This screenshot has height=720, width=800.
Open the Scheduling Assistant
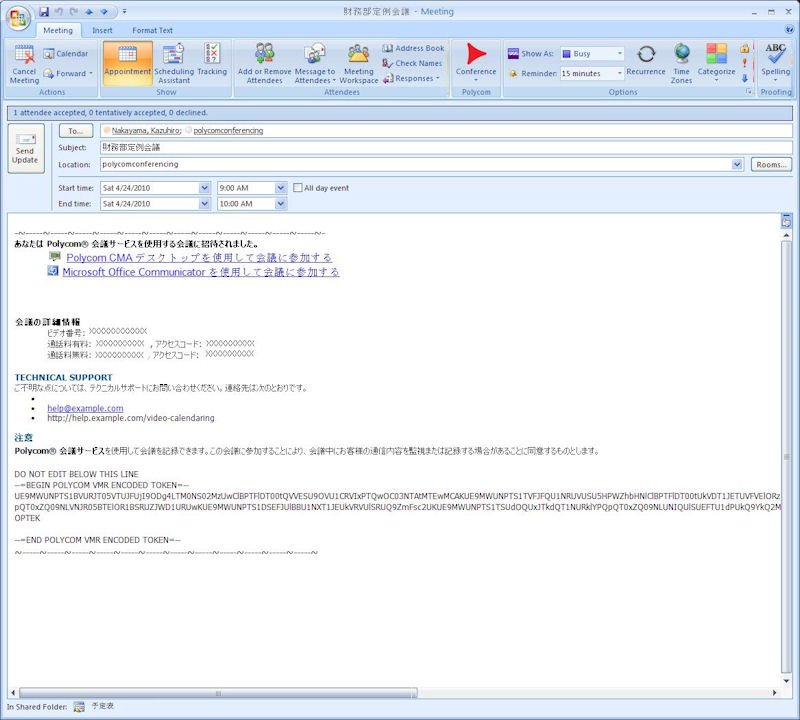point(174,64)
